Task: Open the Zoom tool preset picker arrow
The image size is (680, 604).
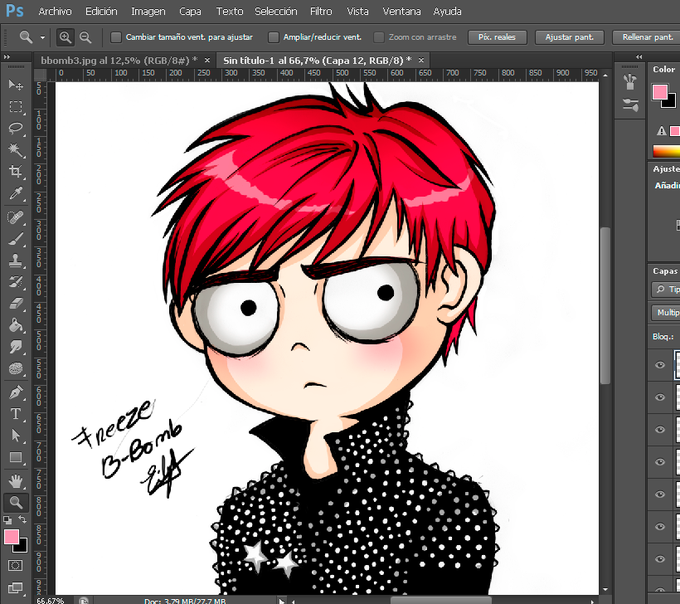Action: click(42, 38)
